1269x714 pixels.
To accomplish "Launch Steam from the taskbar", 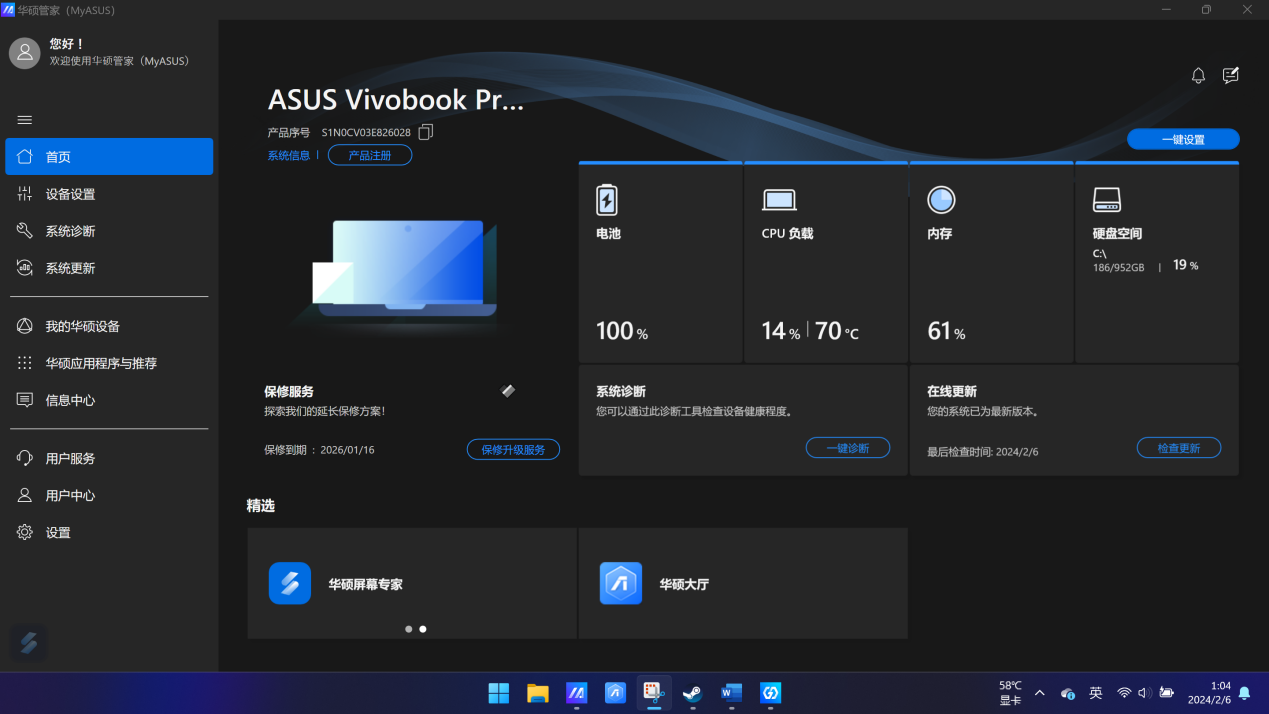I will coord(692,693).
